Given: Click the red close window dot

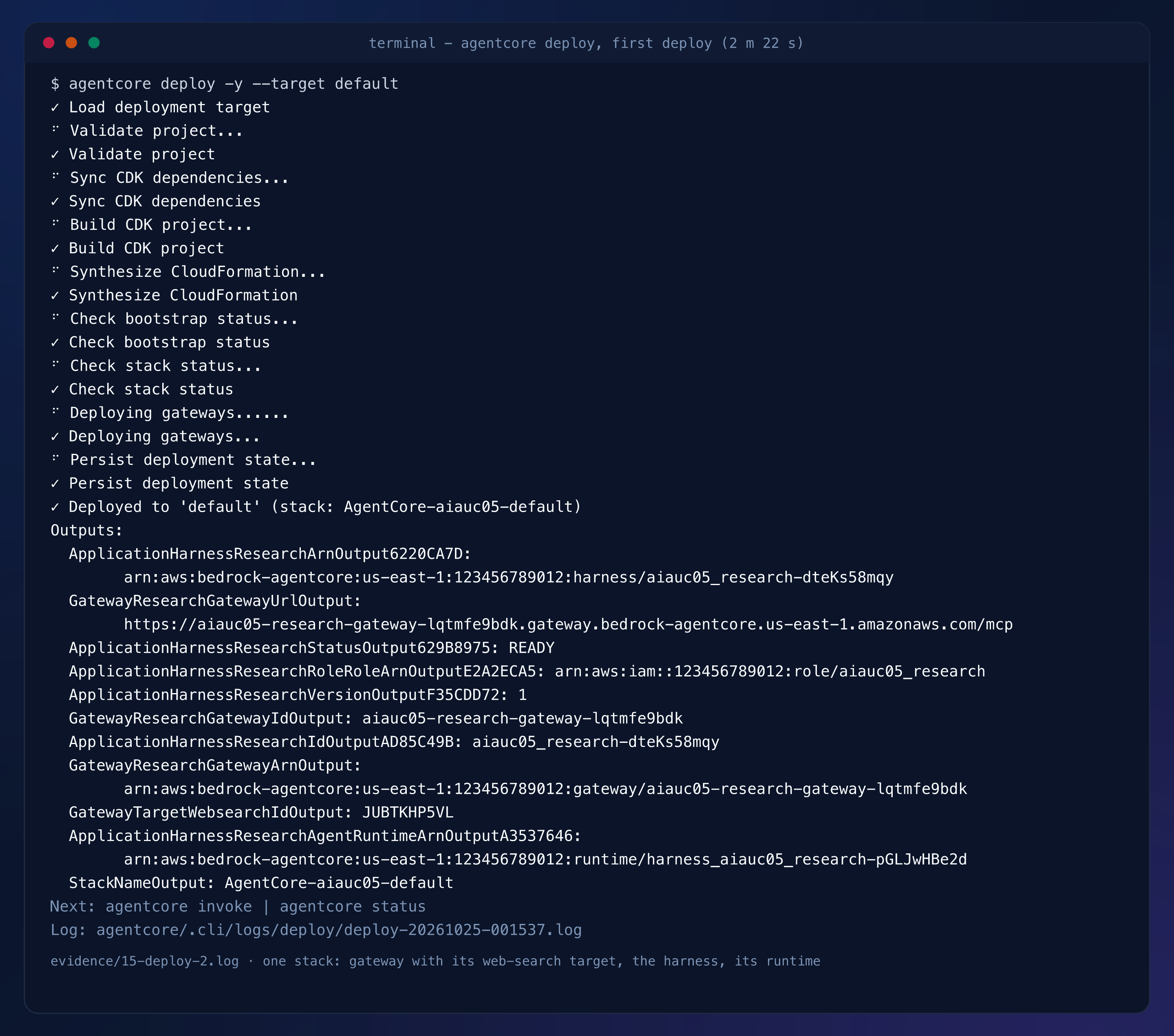Looking at the screenshot, I should pos(49,42).
